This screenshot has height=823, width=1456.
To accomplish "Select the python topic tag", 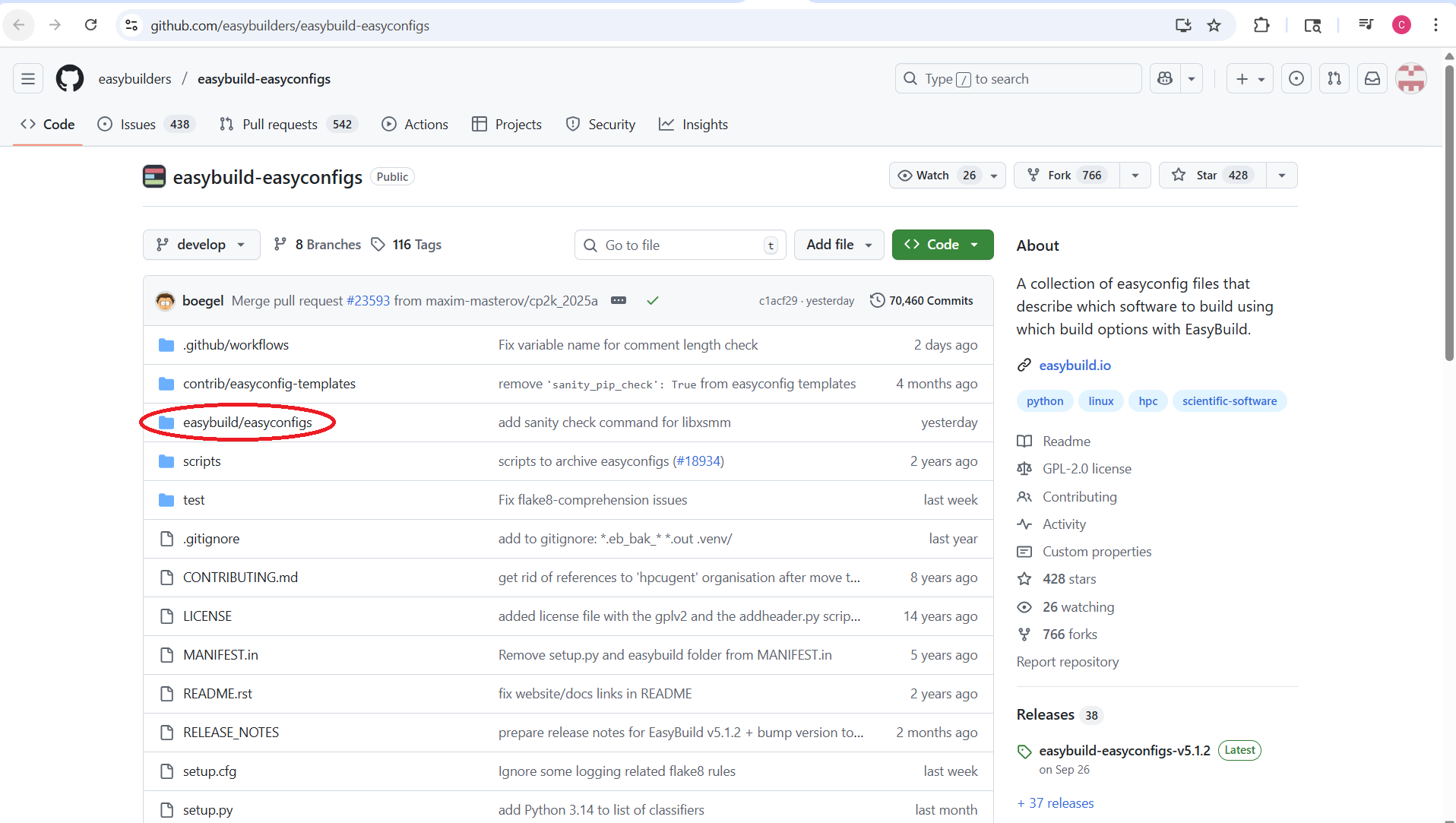I will click(x=1044, y=400).
